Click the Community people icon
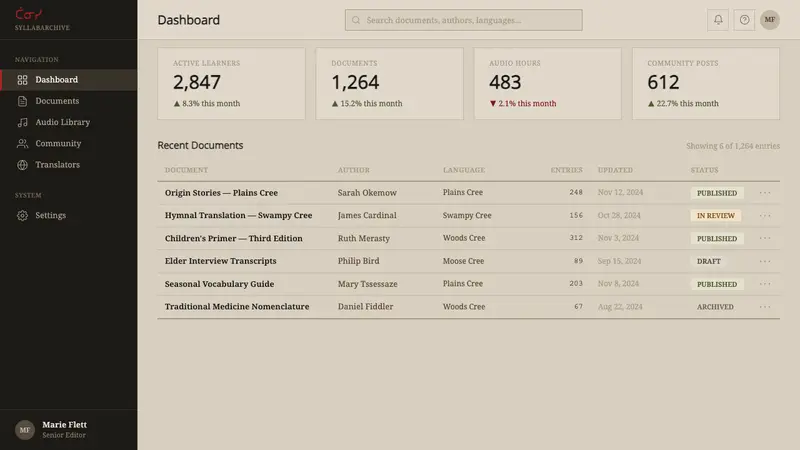 click(x=22, y=143)
